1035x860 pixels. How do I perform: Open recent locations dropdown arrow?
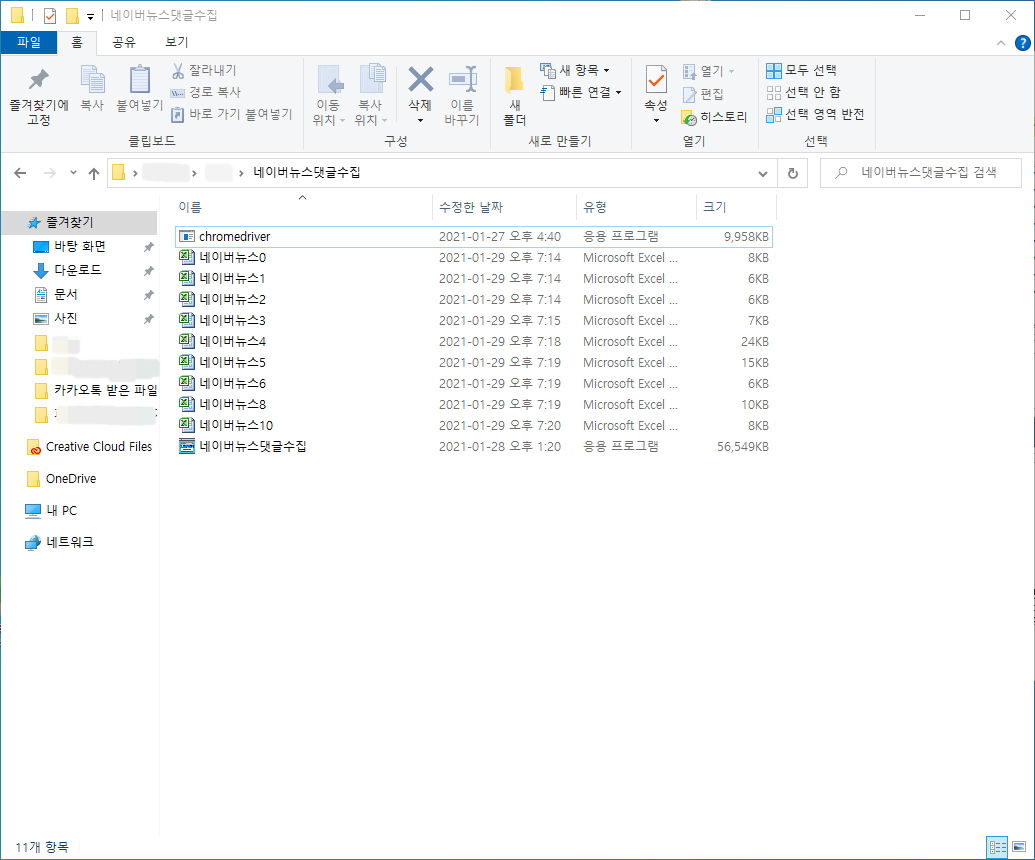pos(73,173)
